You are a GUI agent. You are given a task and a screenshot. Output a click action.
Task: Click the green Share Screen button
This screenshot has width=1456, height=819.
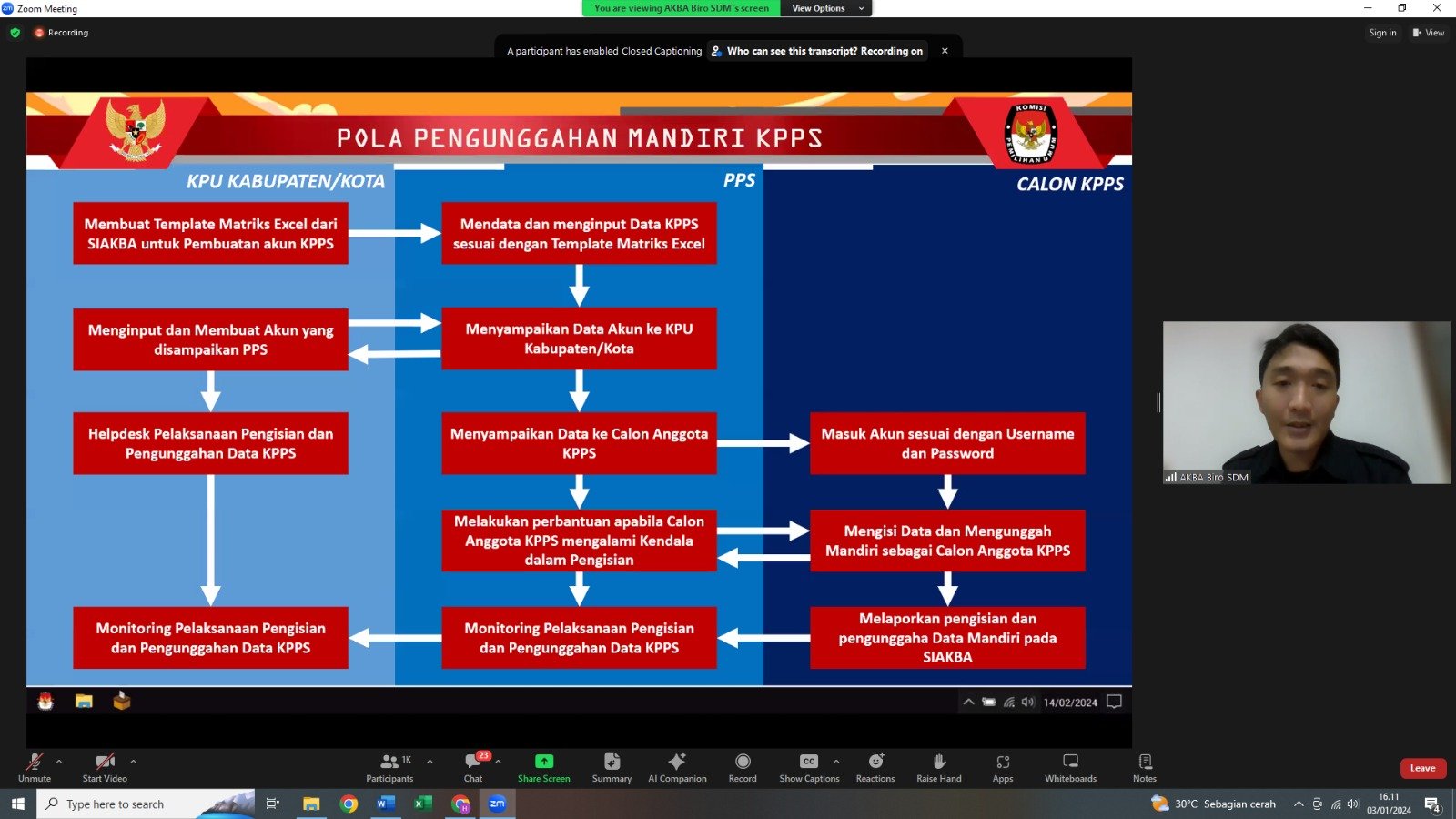[x=543, y=767]
